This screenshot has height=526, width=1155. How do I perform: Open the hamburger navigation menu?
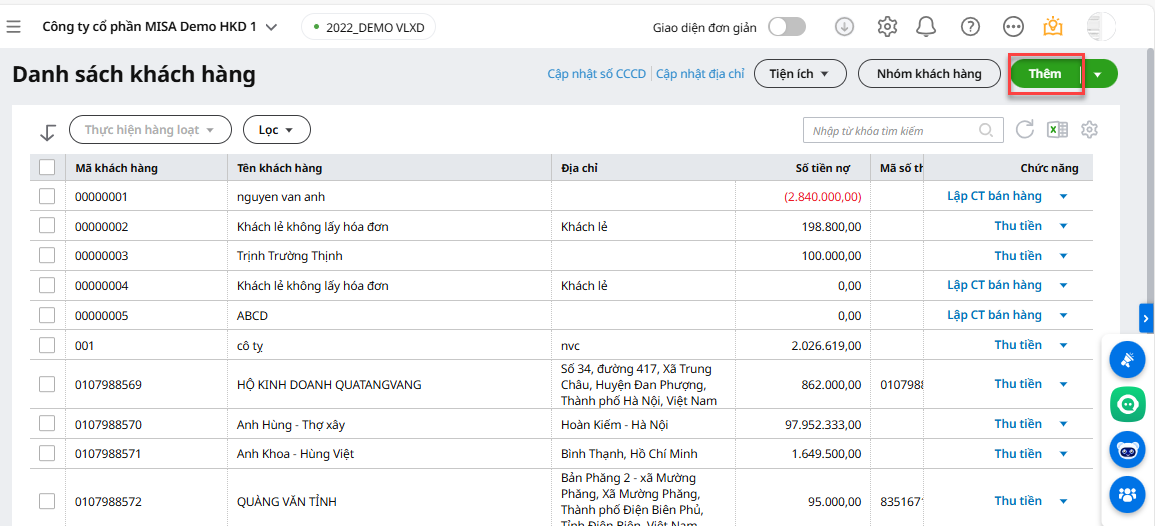[14, 27]
